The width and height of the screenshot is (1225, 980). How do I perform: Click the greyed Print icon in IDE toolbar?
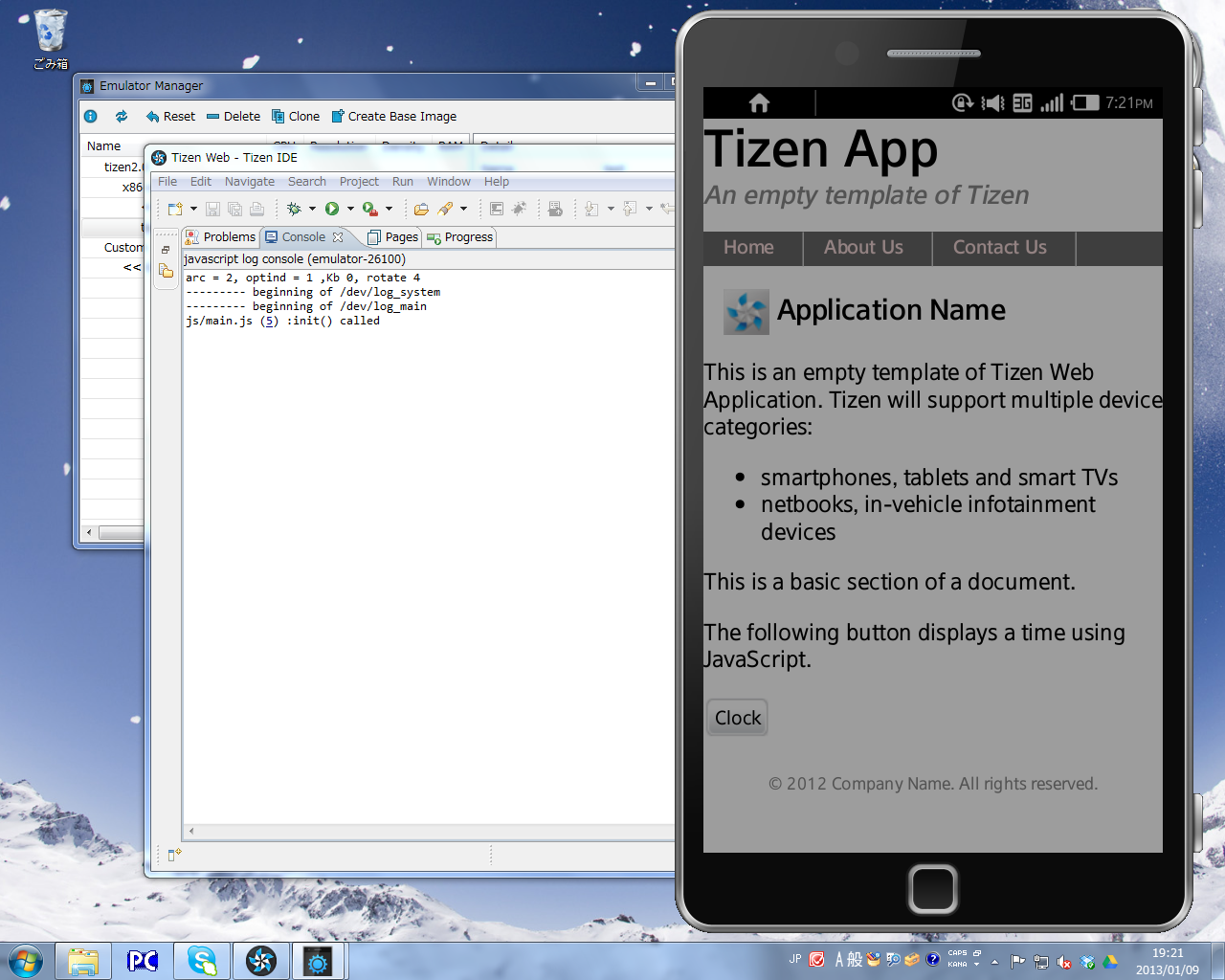256,209
